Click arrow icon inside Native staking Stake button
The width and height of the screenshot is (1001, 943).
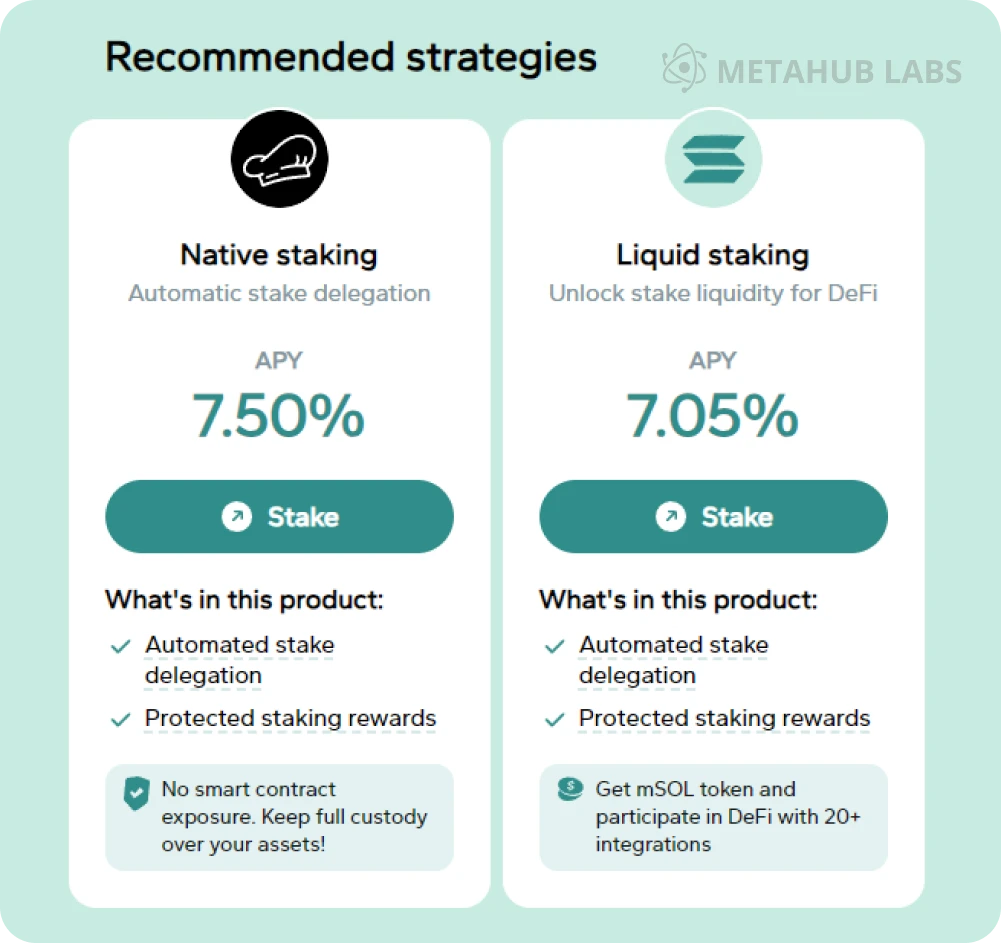tap(237, 517)
